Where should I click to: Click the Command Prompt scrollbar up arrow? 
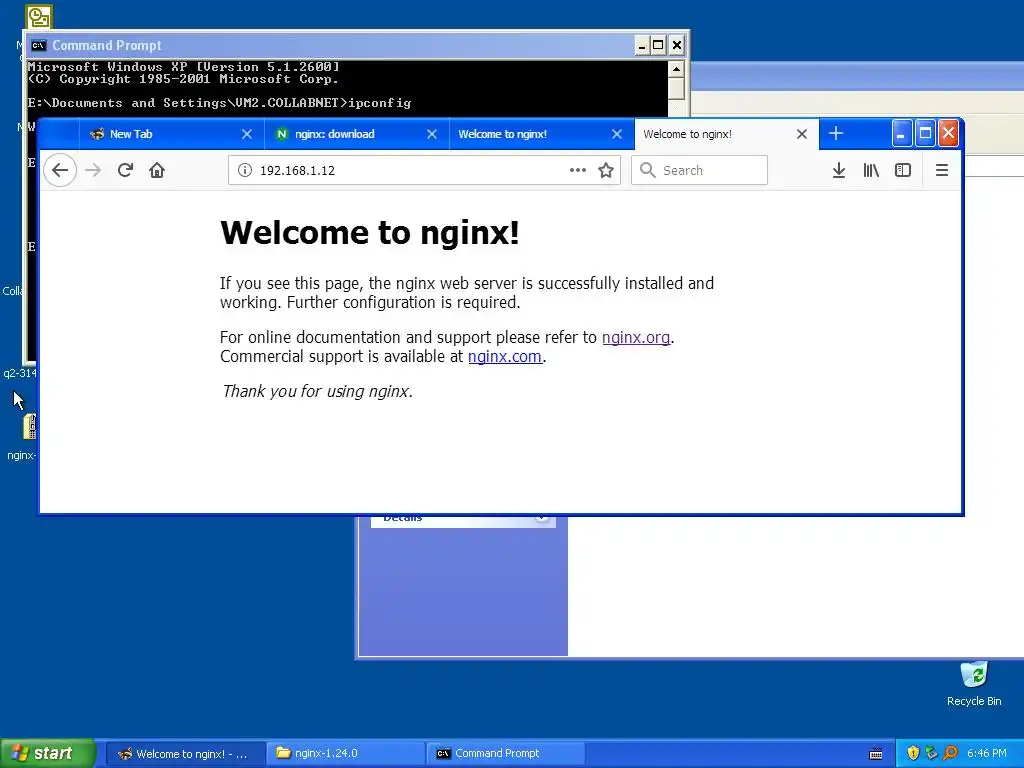(x=677, y=69)
